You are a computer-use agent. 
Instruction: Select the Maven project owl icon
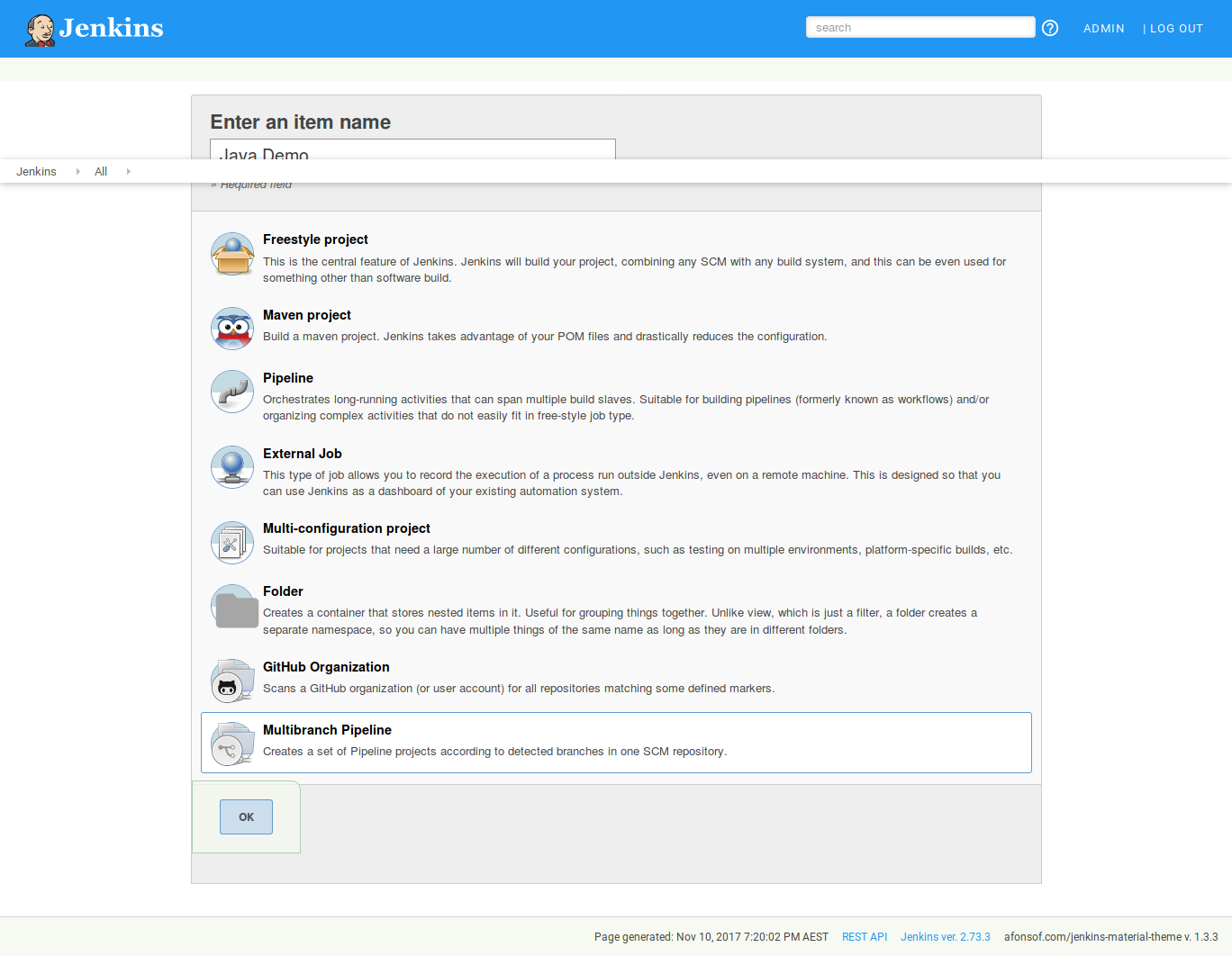click(232, 329)
